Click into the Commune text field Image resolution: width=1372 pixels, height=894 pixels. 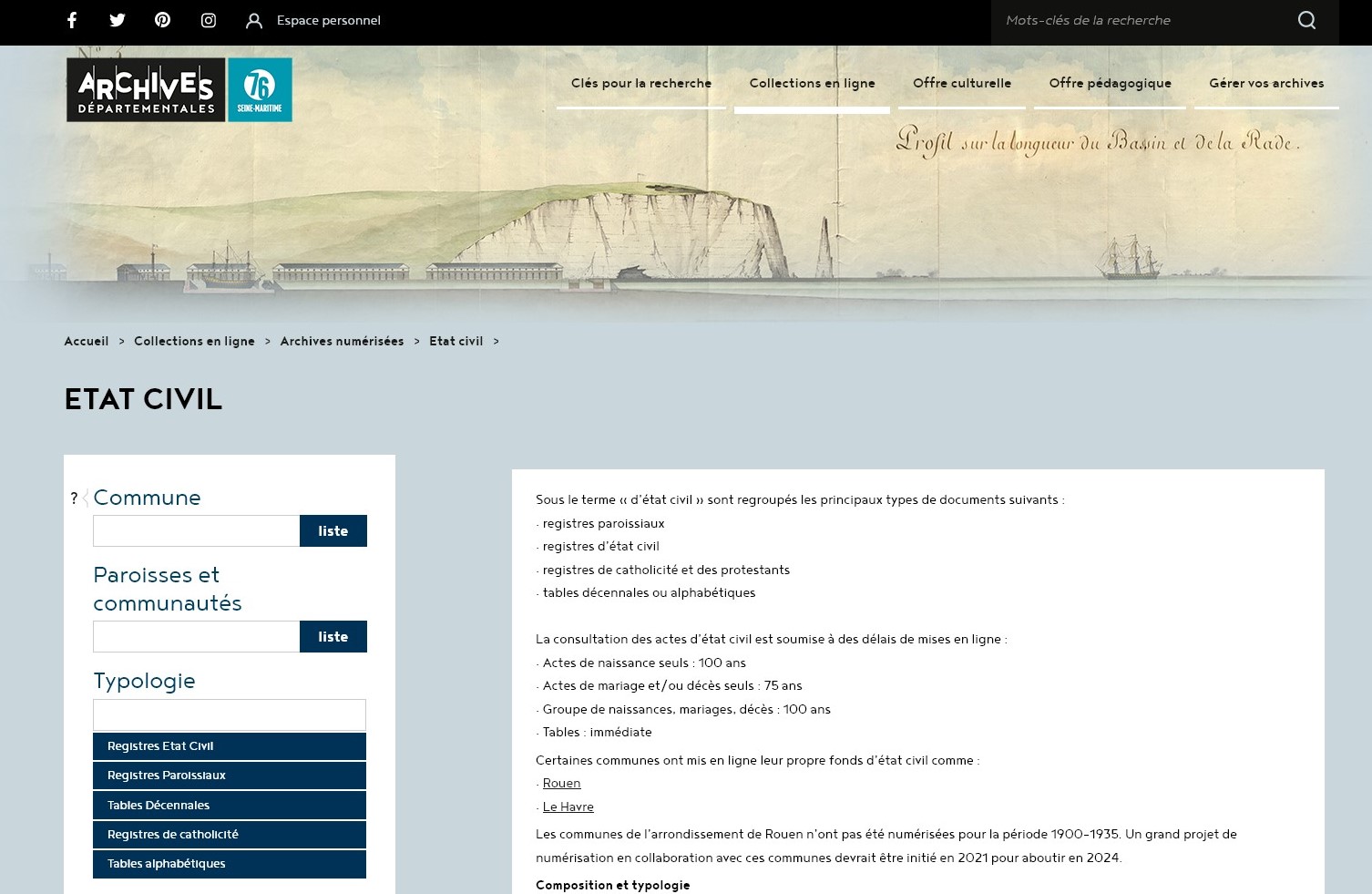point(197,531)
